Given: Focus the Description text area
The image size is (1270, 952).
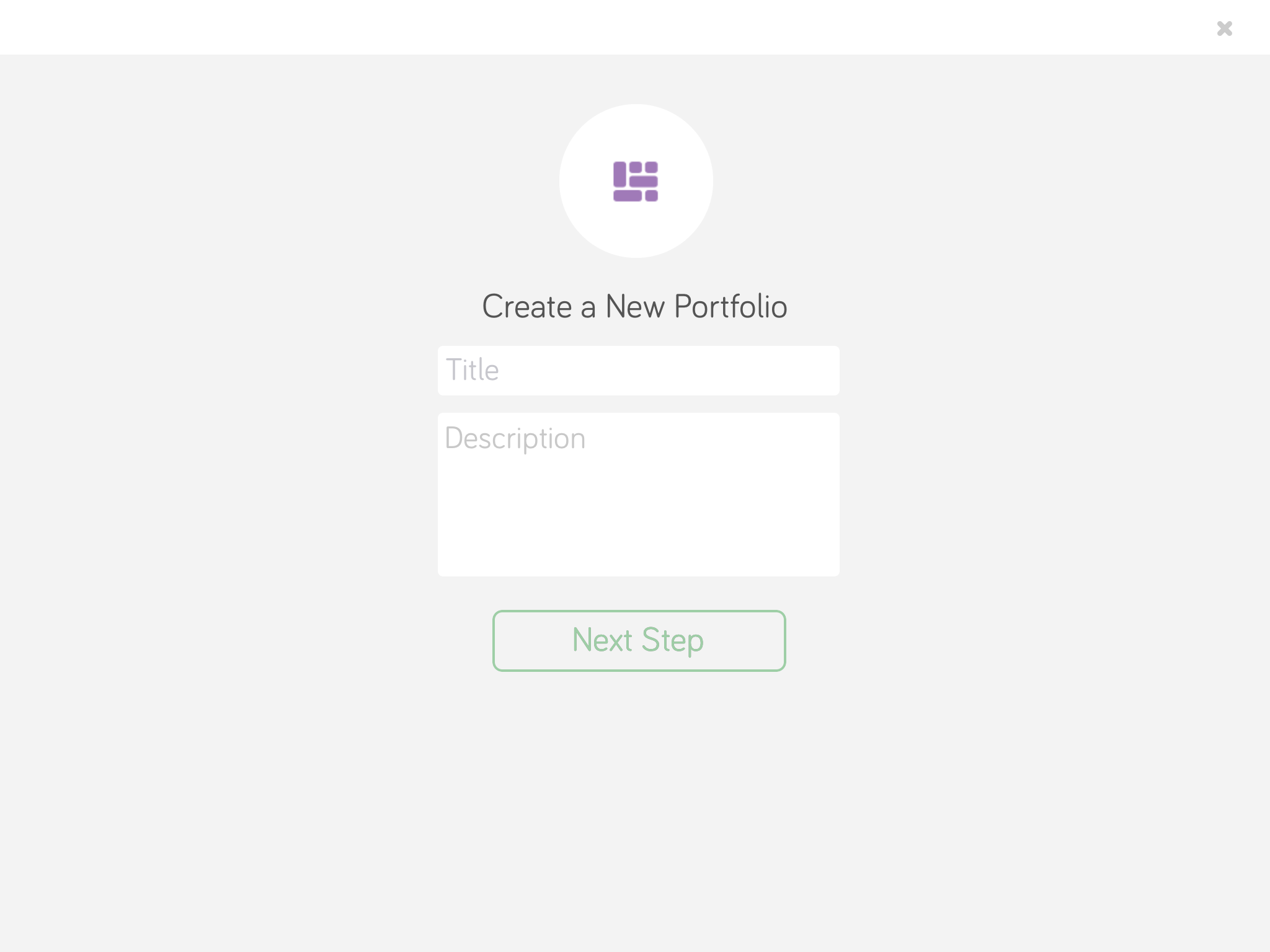Looking at the screenshot, I should (638, 495).
